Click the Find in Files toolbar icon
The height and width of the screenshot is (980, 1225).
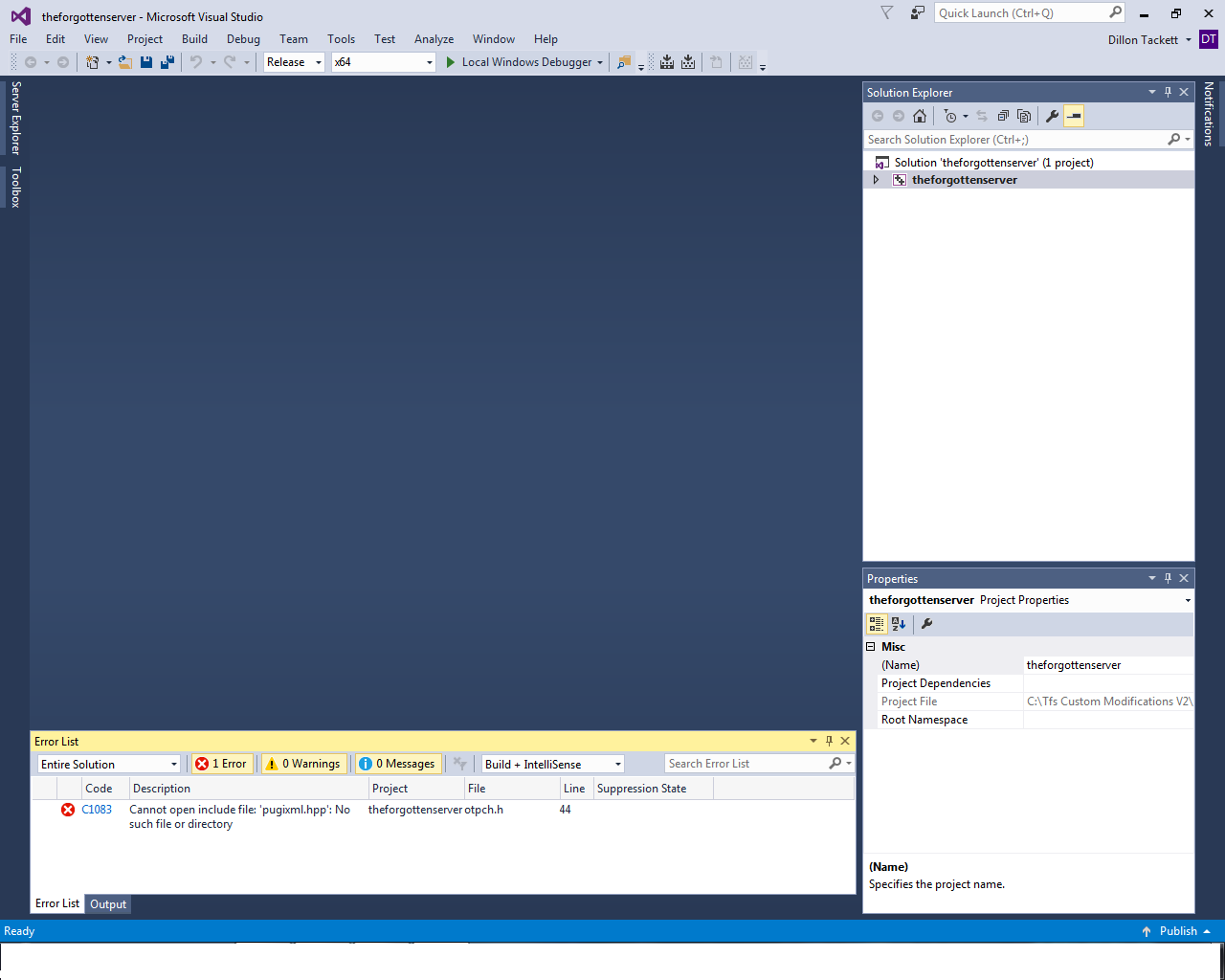click(624, 62)
